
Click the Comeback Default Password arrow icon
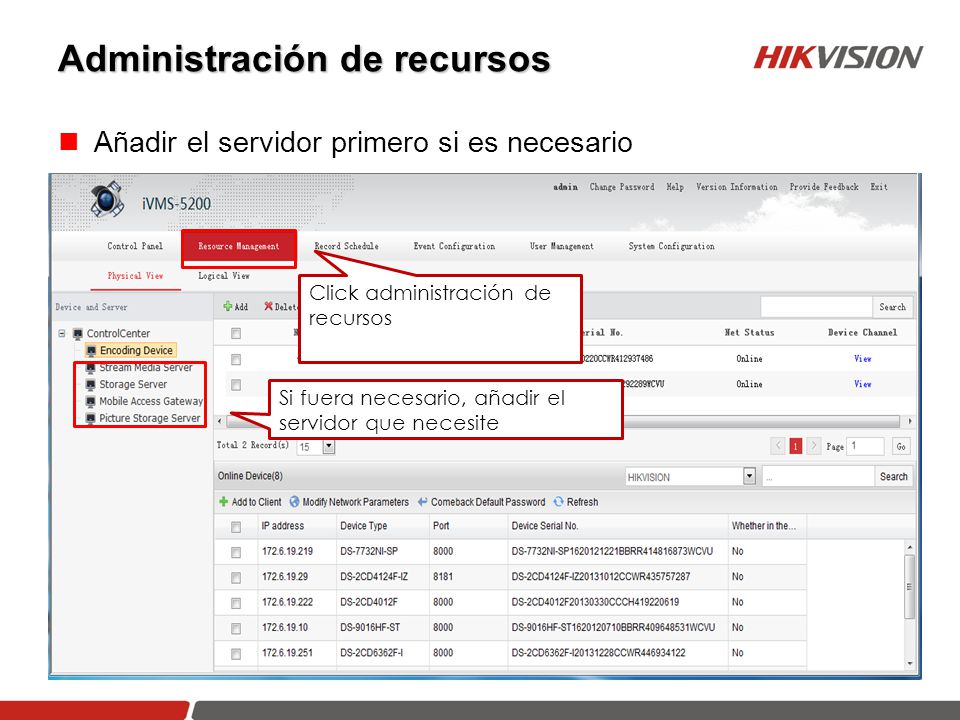point(422,502)
